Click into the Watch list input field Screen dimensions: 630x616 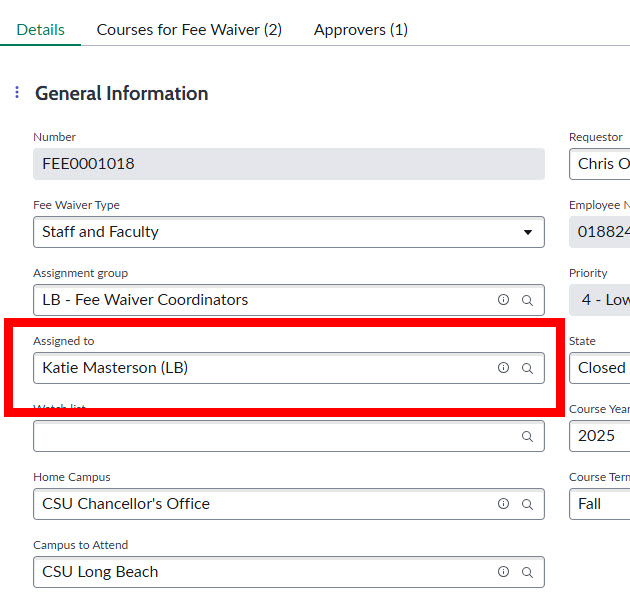tap(270, 436)
